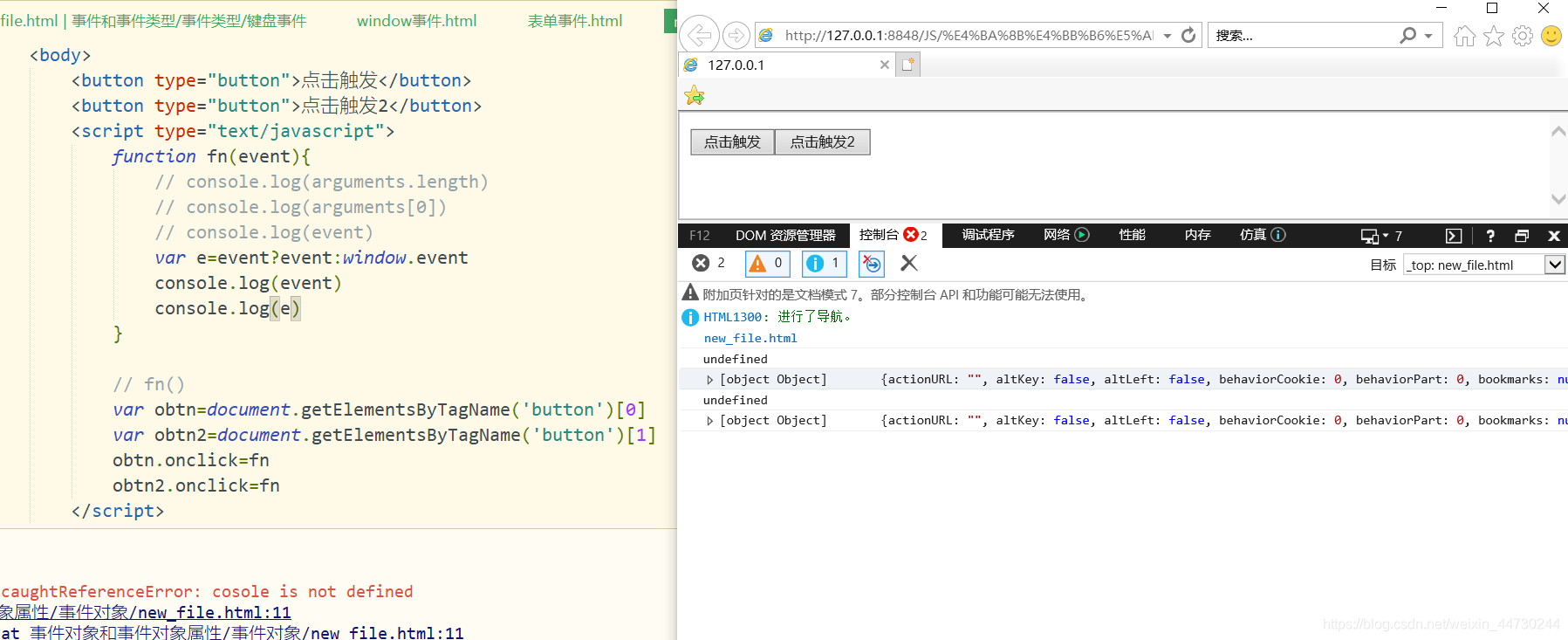Maximize the browser window
This screenshot has width=1568, height=640.
tap(1492, 8)
